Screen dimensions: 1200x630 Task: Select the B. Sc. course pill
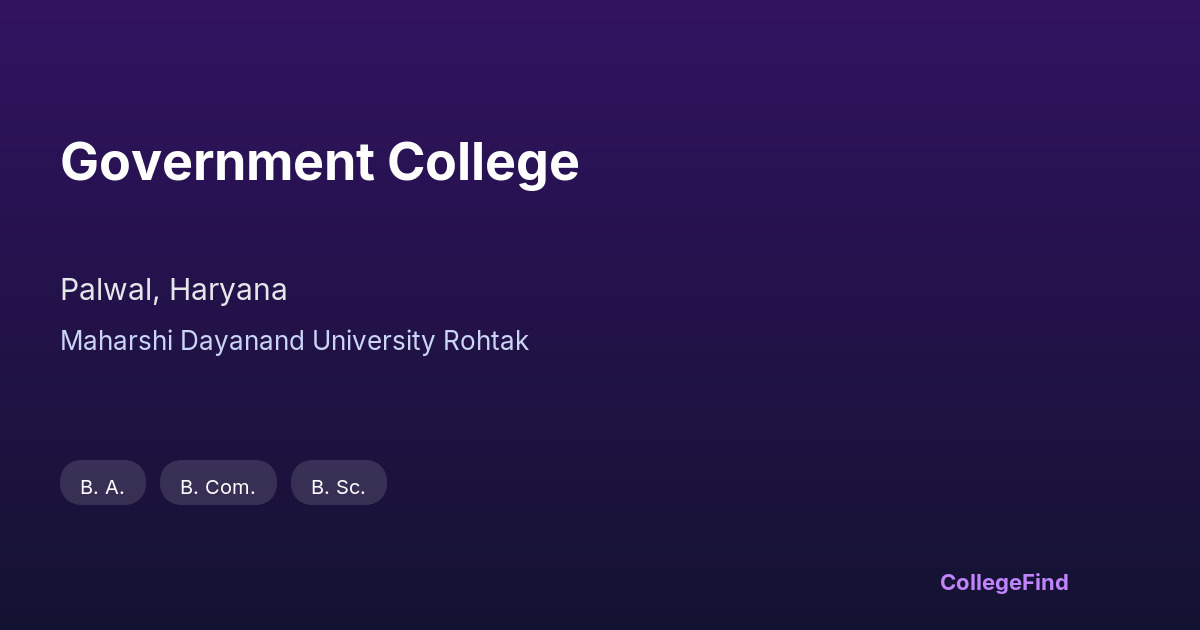click(x=338, y=483)
